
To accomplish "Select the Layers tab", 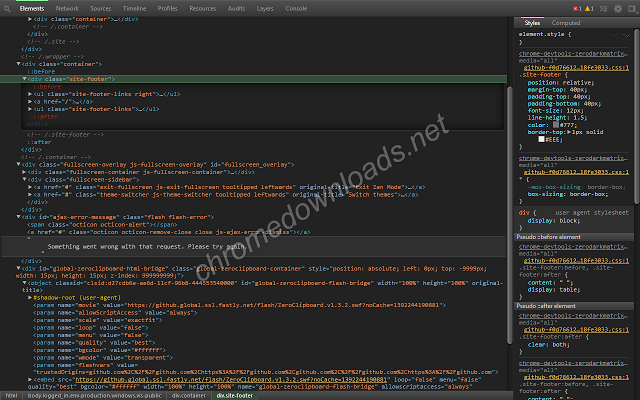I will pos(265,8).
